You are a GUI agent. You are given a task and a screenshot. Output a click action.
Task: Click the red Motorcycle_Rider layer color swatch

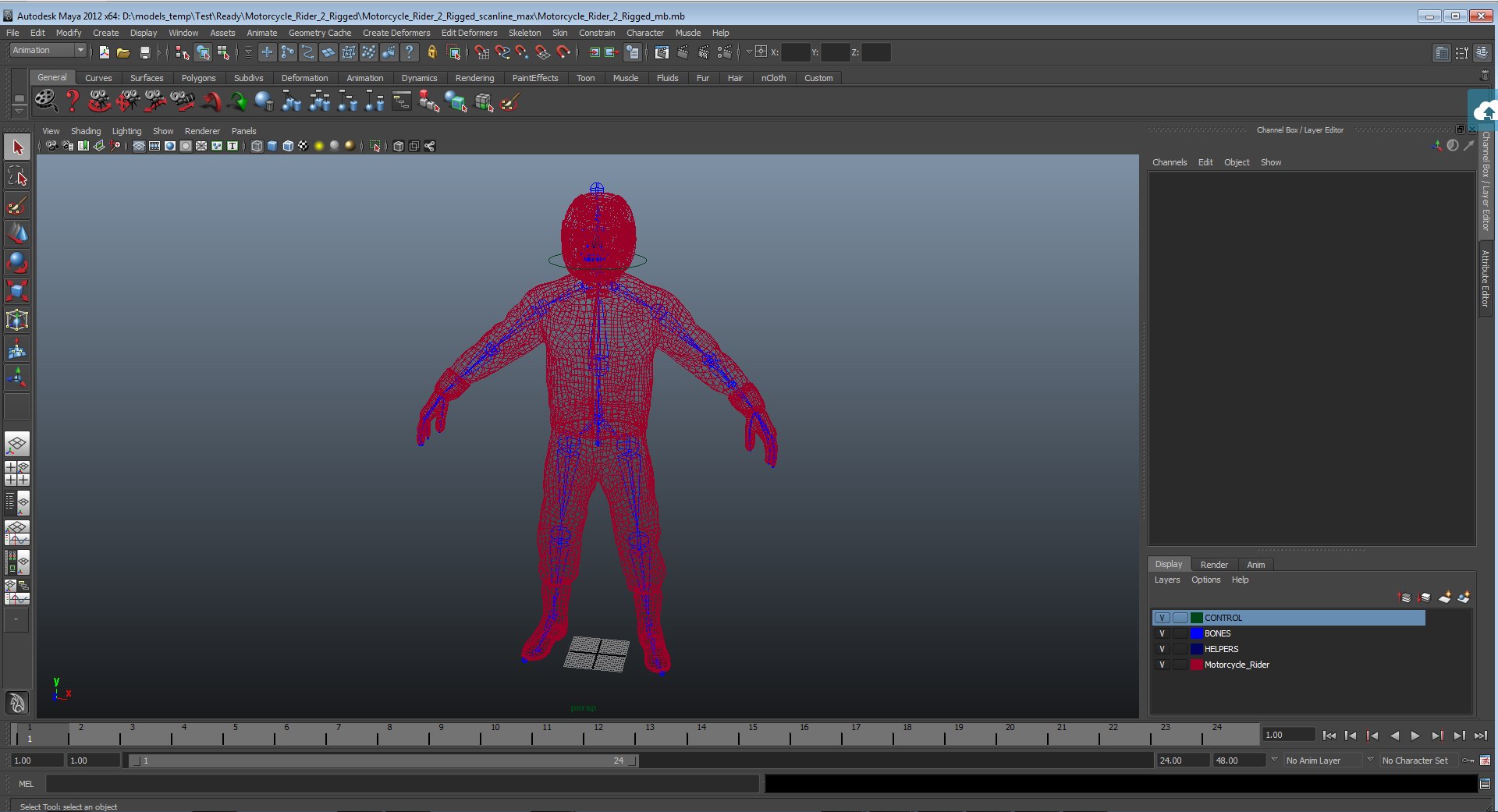[1196, 665]
